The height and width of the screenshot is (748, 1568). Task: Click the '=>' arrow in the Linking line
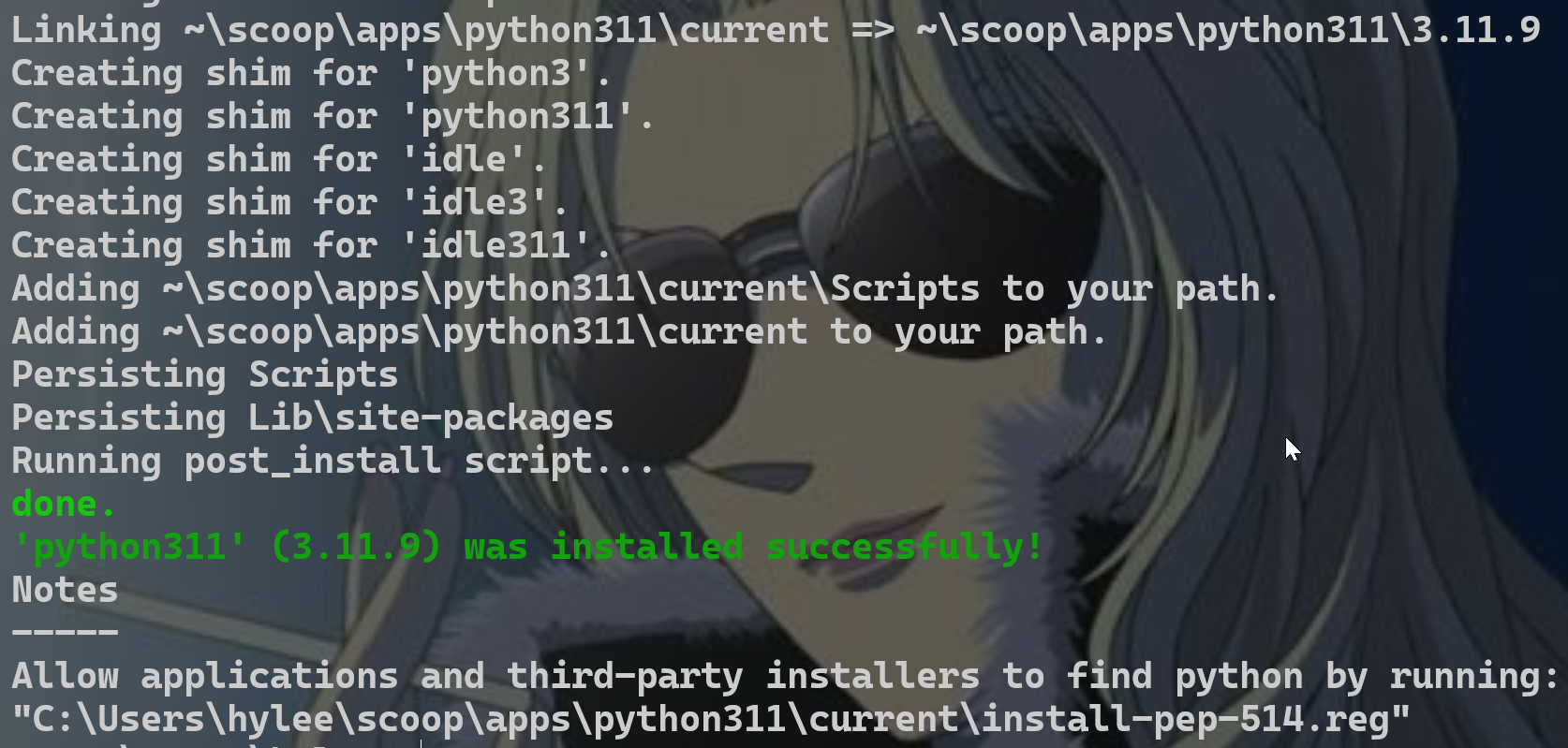pos(873,30)
